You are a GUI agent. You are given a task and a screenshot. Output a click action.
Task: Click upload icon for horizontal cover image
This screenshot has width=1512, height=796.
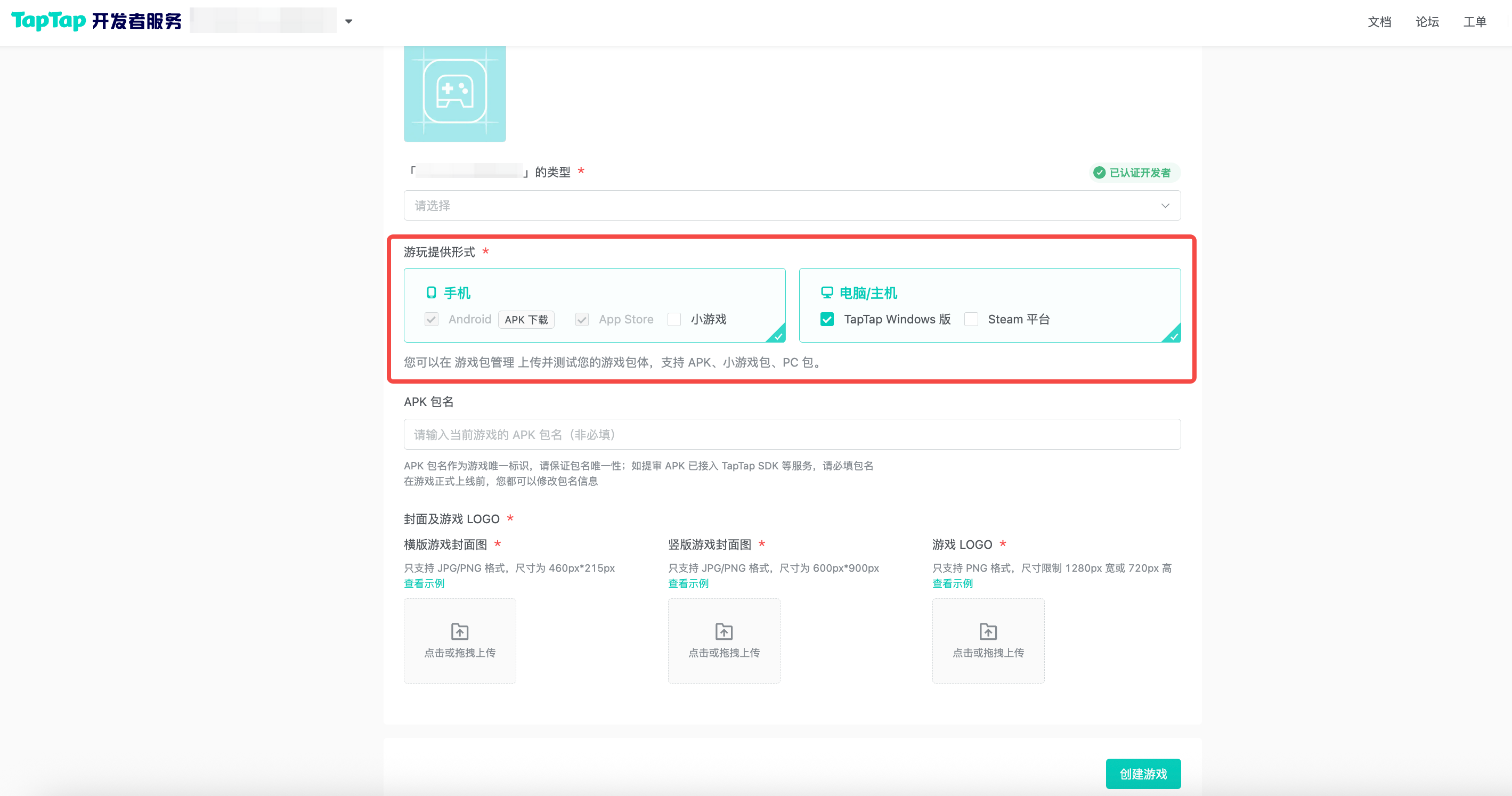tap(460, 632)
